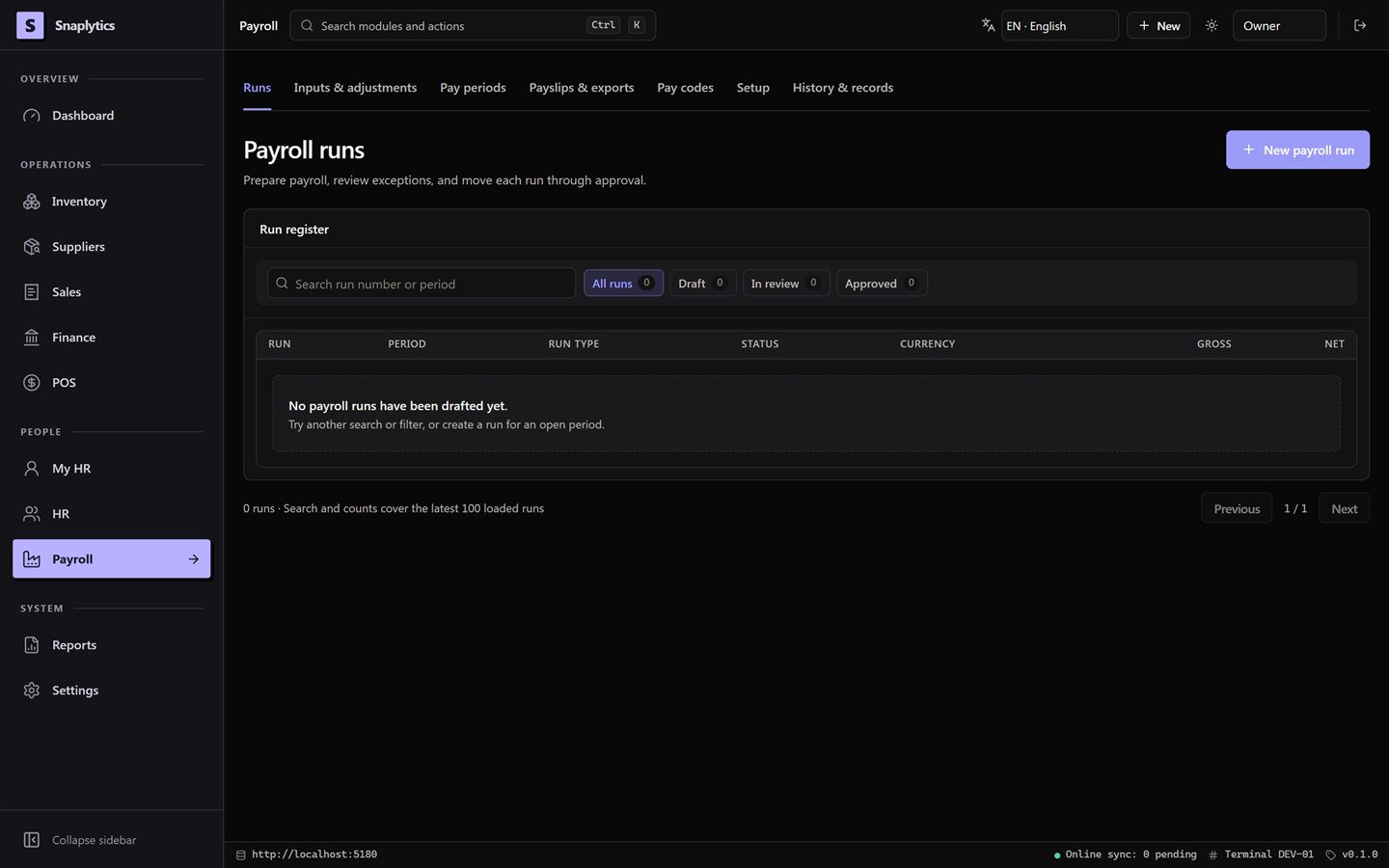This screenshot has width=1389, height=868.
Task: Filter by All runs
Action: click(x=623, y=284)
